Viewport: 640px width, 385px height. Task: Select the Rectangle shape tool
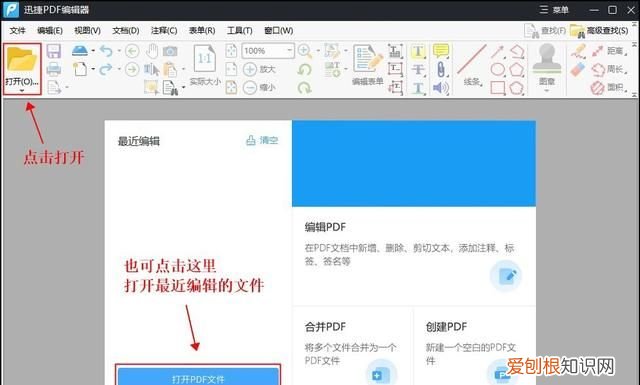(x=498, y=88)
